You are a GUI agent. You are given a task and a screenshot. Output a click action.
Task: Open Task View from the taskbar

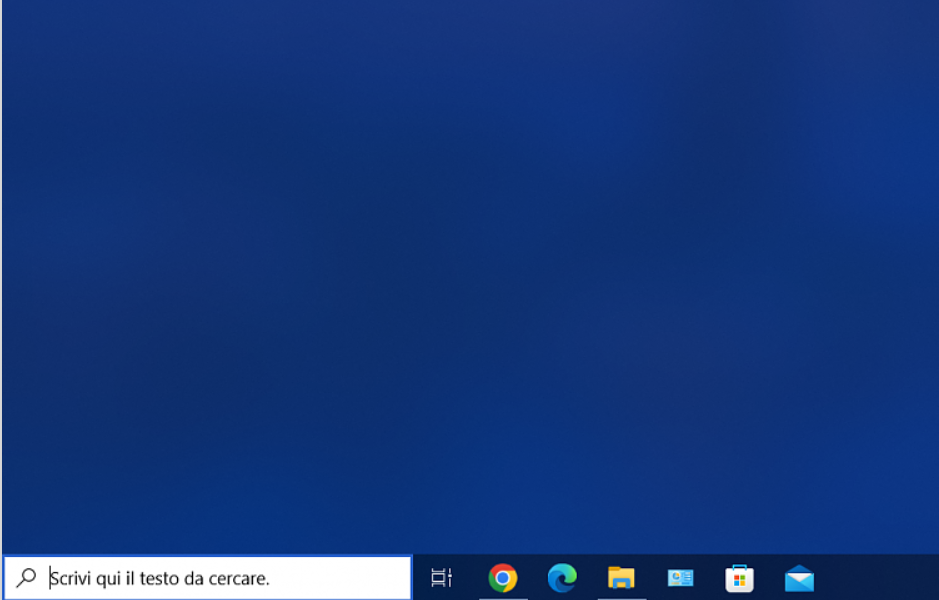[x=442, y=578]
